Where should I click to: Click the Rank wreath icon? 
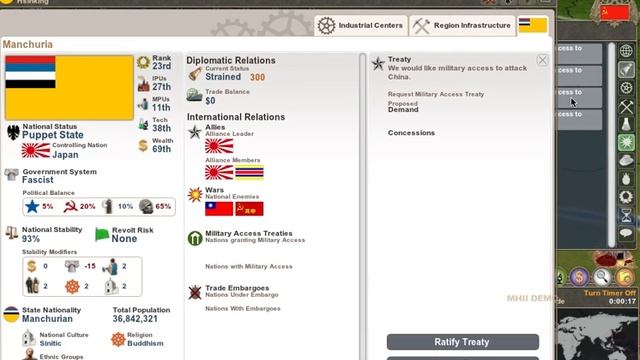click(143, 62)
